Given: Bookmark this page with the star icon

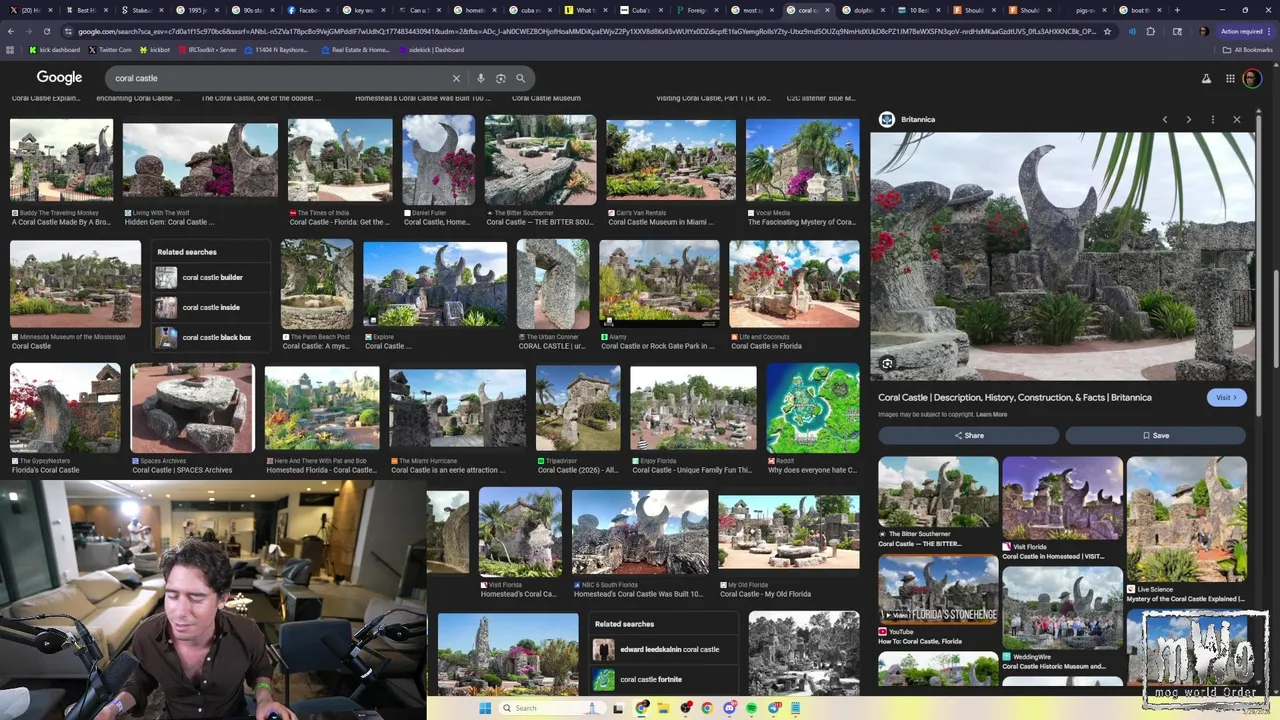Looking at the screenshot, I should (1107, 31).
